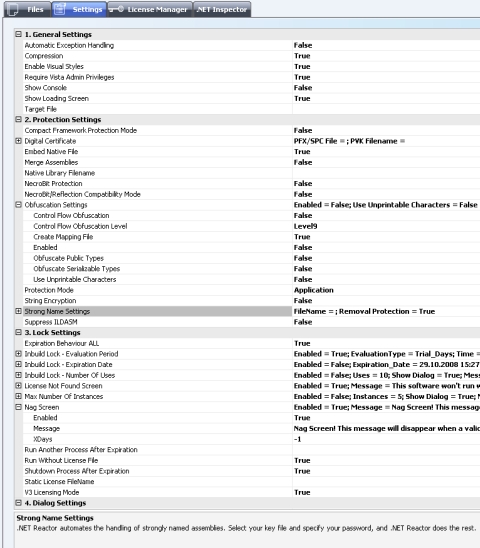
Task: Click the License Manager key icon
Action: 116,9
